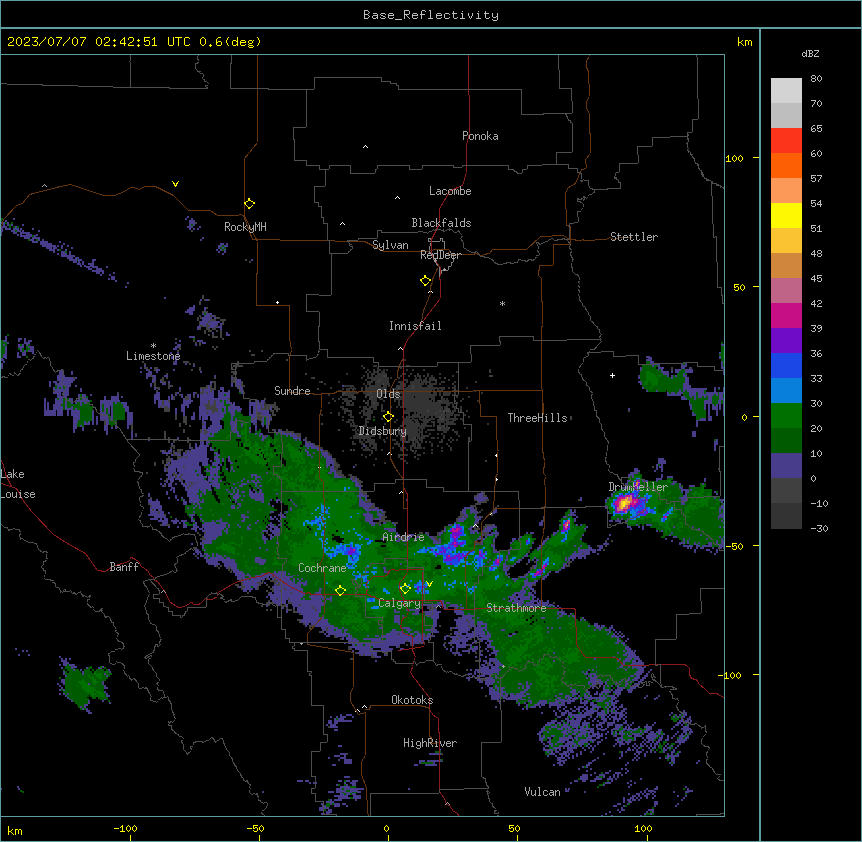The image size is (862, 842).
Task: Click the white plus marker west of Drumheller
Action: pyautogui.click(x=612, y=375)
